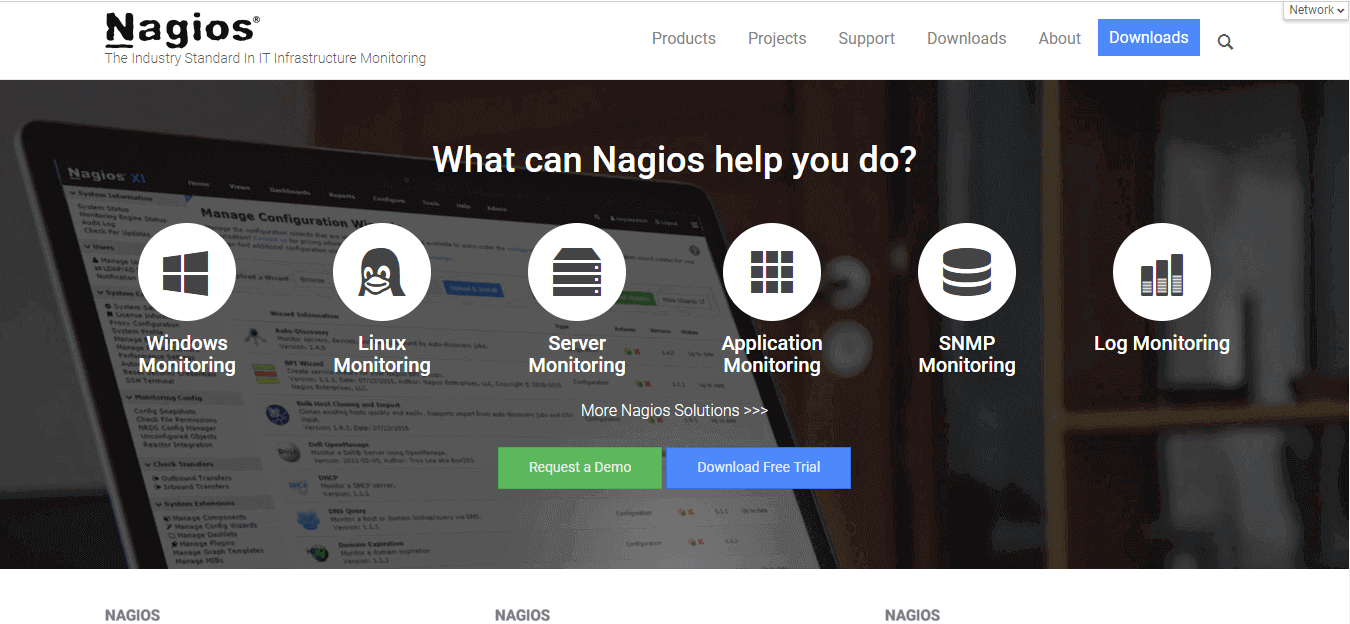Select the Linux Monitoring penguin icon
Image resolution: width=1350 pixels, height=624 pixels.
tap(382, 271)
